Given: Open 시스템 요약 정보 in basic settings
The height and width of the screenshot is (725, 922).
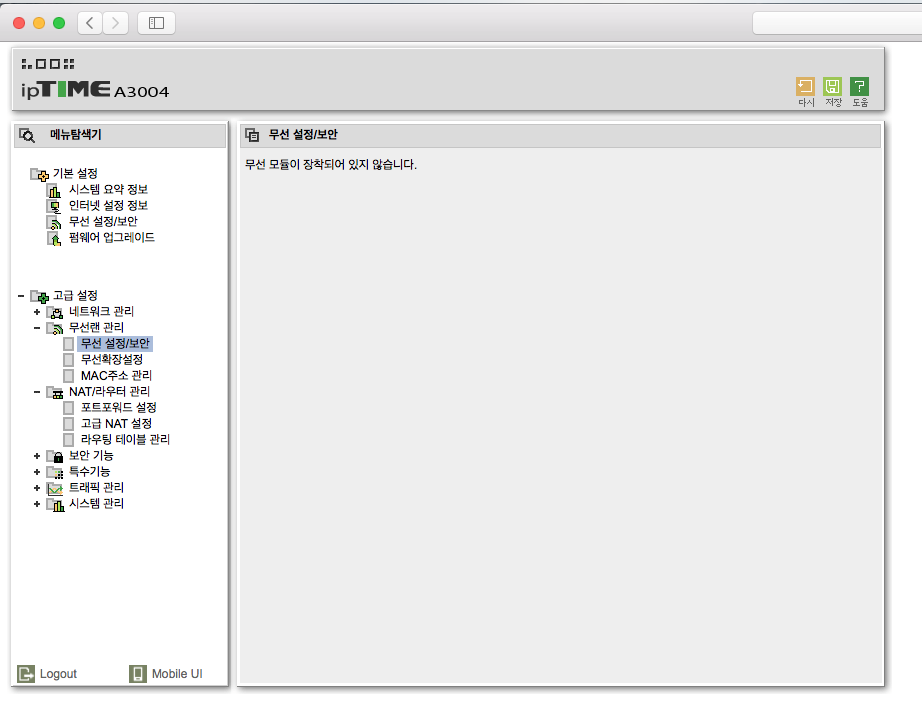Looking at the screenshot, I should (108, 190).
